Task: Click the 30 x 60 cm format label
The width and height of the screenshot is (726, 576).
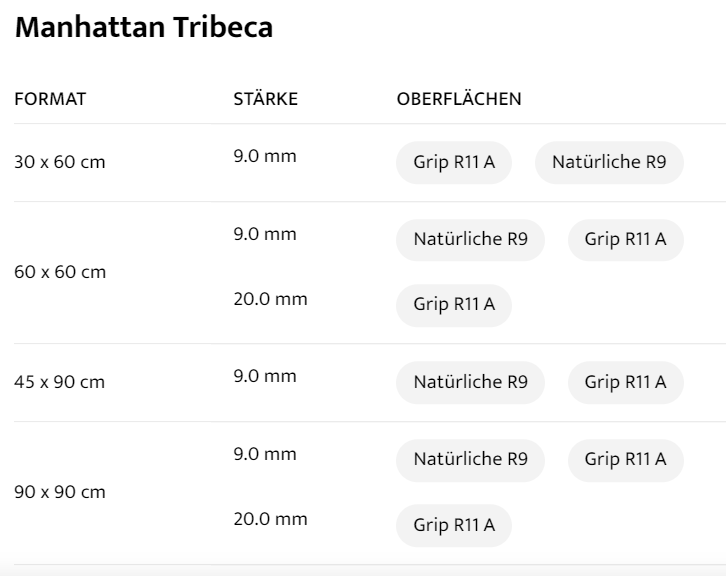Action: pos(60,163)
